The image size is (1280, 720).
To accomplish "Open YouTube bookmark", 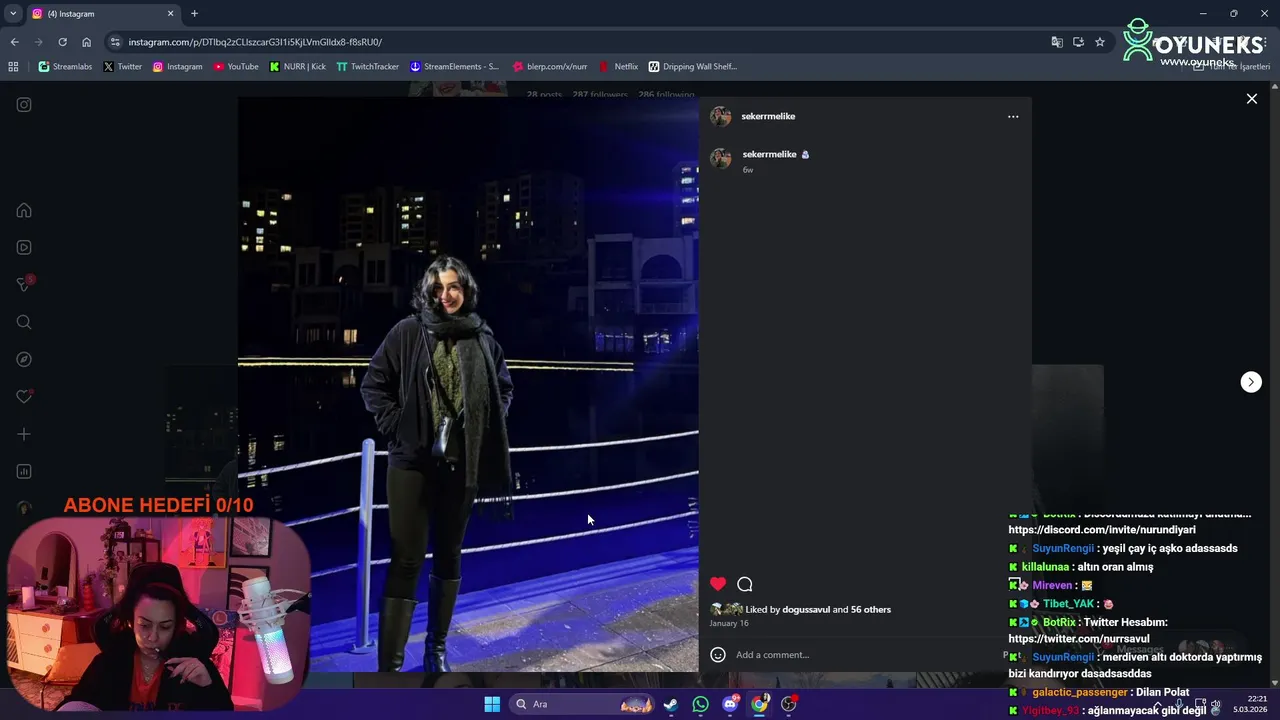I will point(236,67).
